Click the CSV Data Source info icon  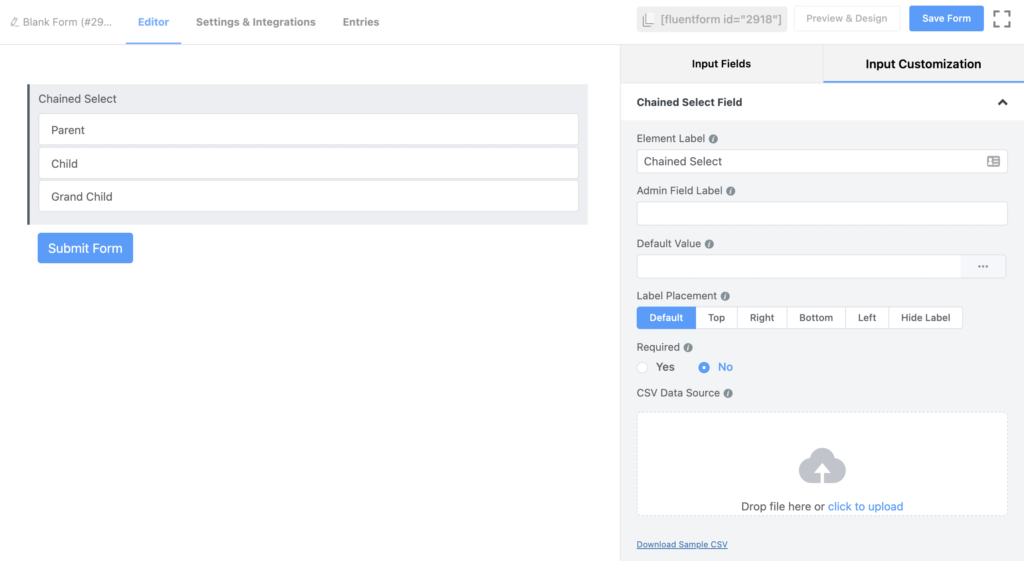[728, 393]
